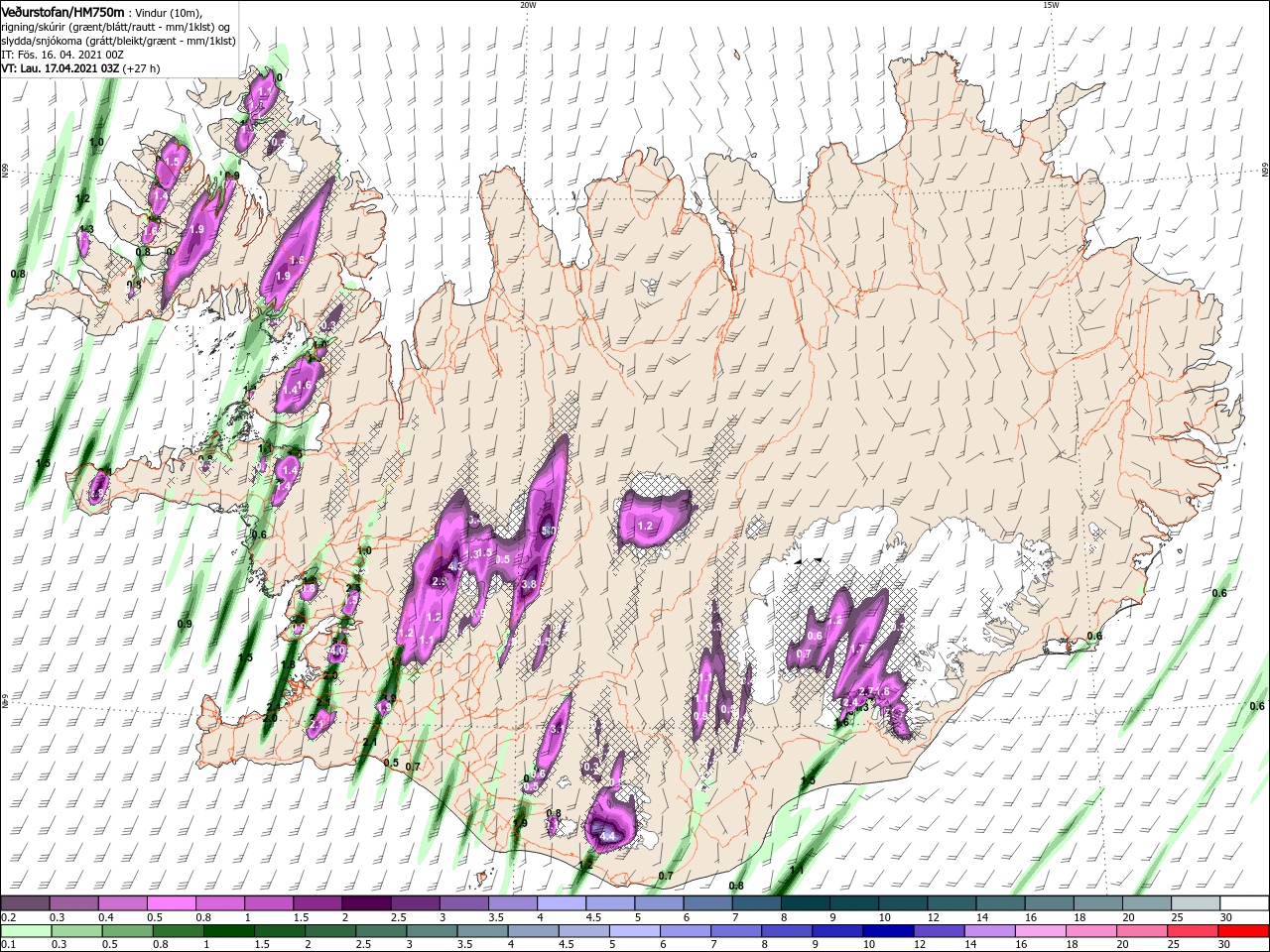Pick the dark purple top swatch labeled 2
The image size is (1270, 952).
(x=365, y=902)
